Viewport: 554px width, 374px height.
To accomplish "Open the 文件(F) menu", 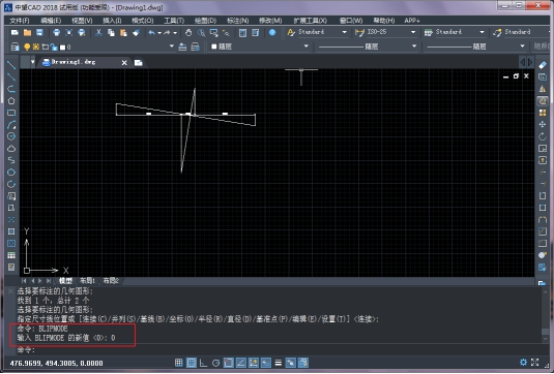I will point(19,20).
